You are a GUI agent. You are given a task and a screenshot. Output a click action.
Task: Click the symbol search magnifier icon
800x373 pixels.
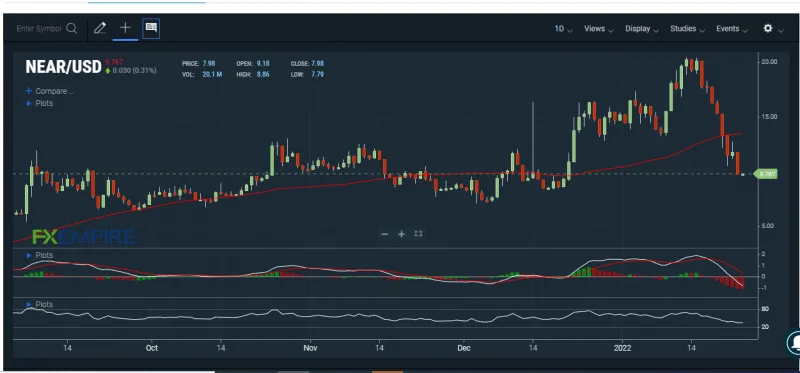pyautogui.click(x=72, y=29)
